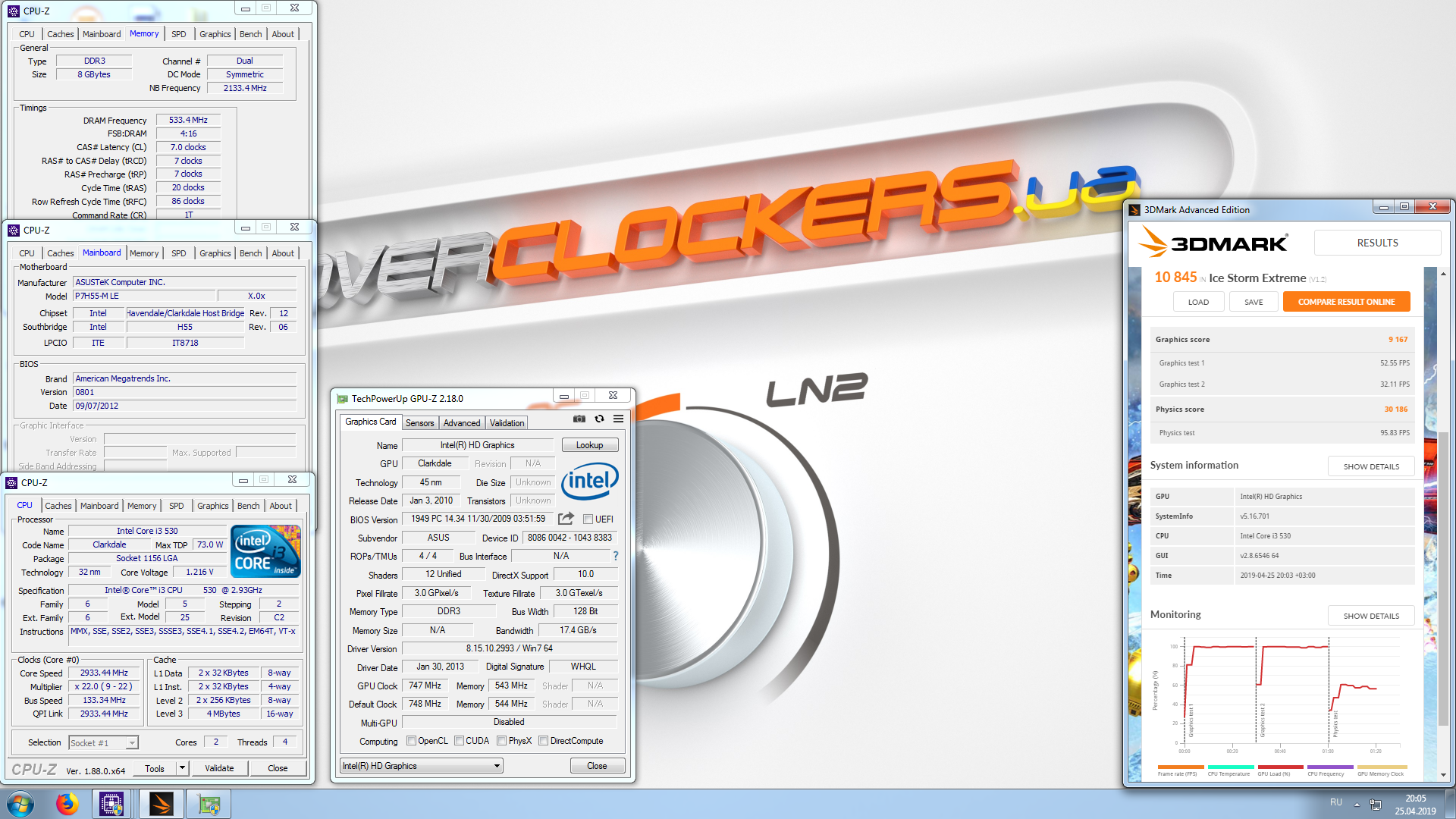Click the SAVE button in 3DMark
This screenshot has height=819, width=1456.
[1254, 302]
